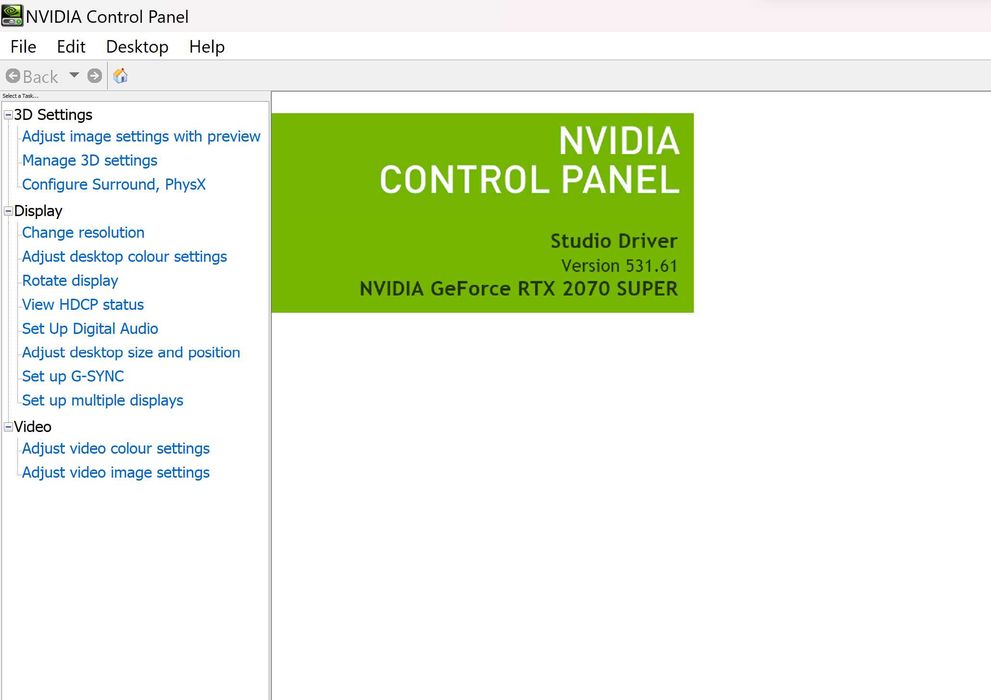Open Adjust desktop colour settings
The image size is (991, 700).
point(125,256)
